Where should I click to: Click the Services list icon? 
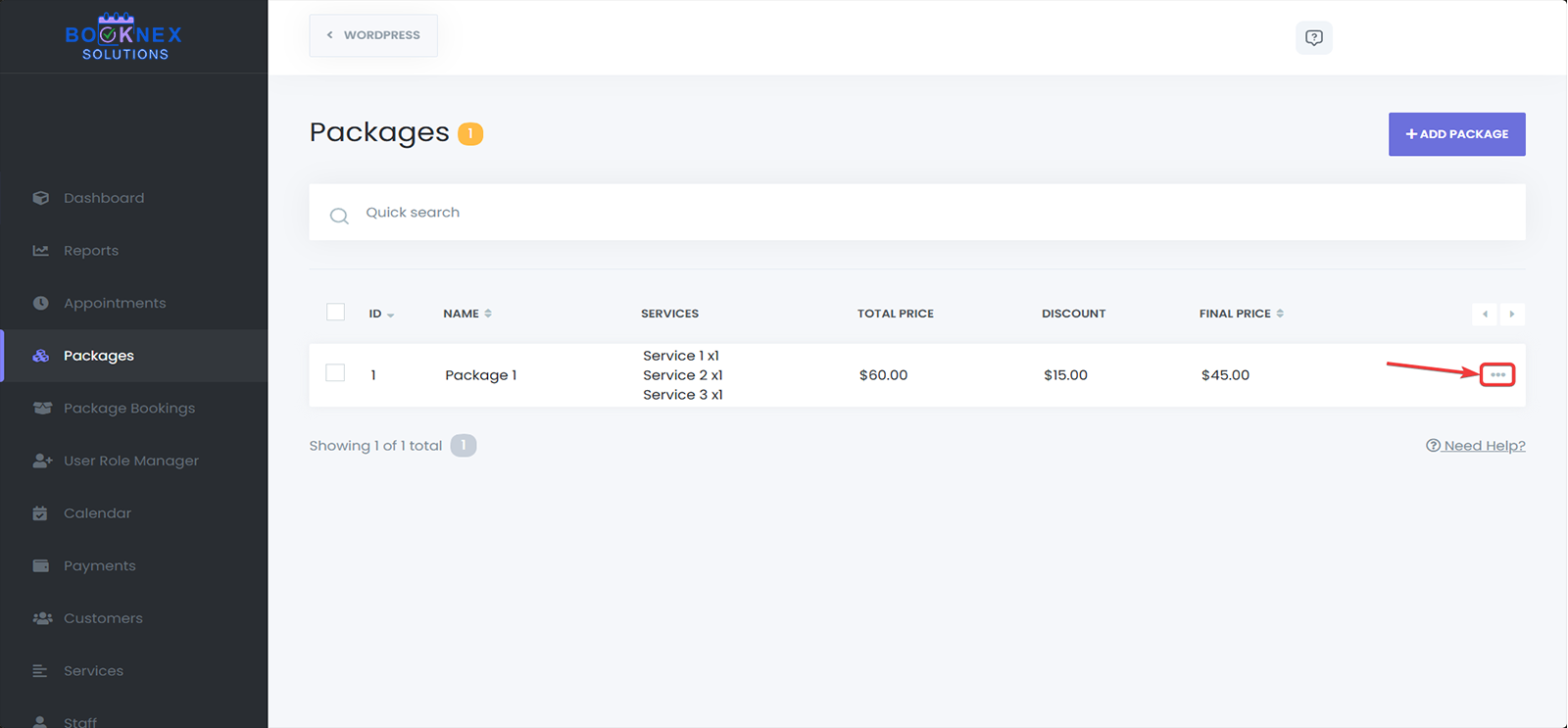click(40, 671)
